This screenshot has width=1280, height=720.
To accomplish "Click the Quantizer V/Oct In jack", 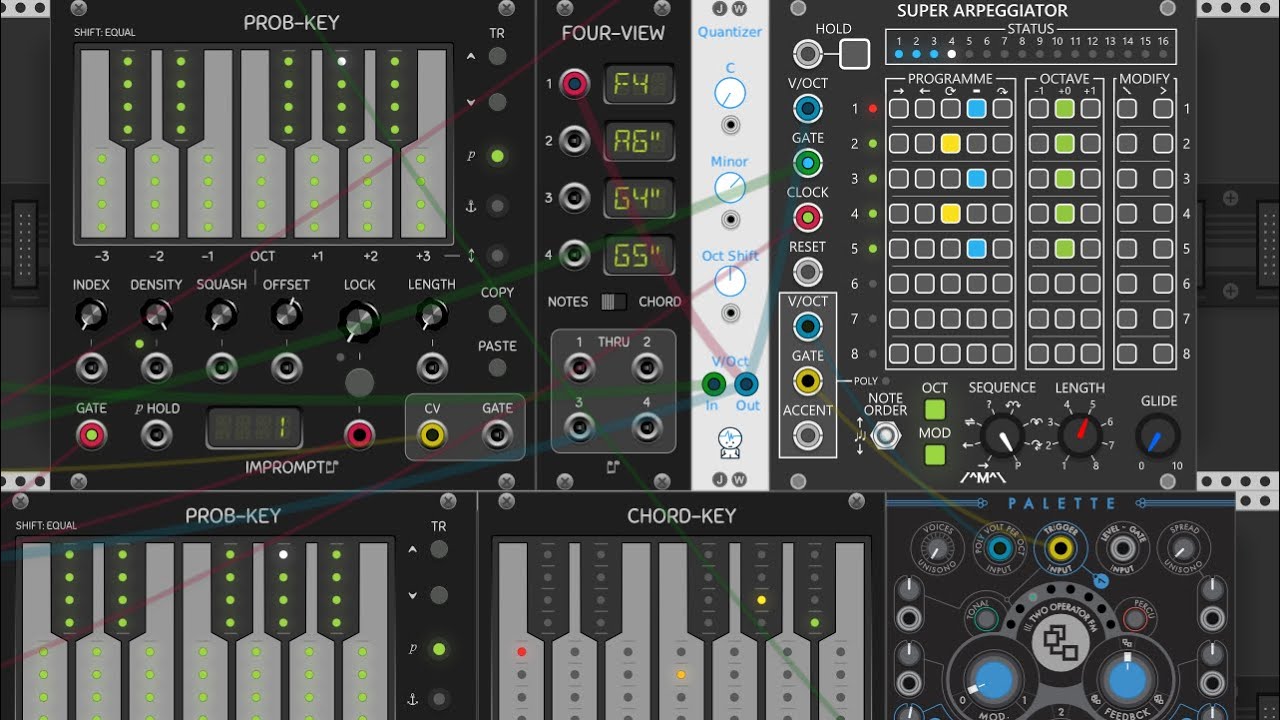I will (713, 384).
